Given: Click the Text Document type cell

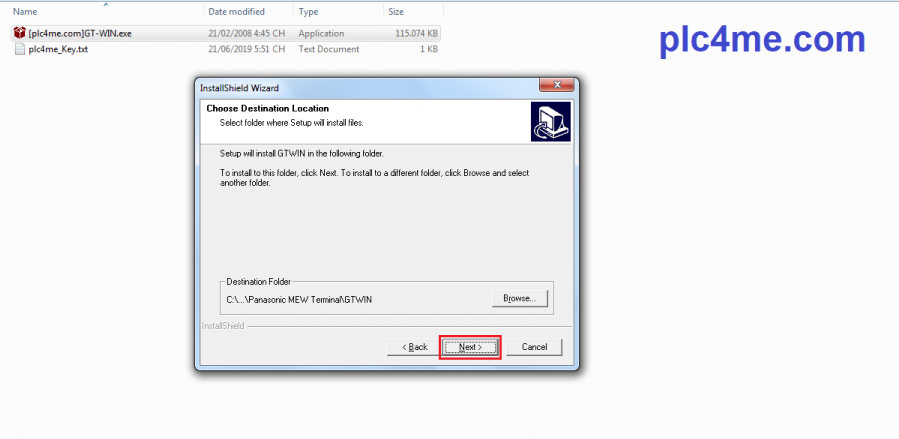Looking at the screenshot, I should pyautogui.click(x=329, y=49).
